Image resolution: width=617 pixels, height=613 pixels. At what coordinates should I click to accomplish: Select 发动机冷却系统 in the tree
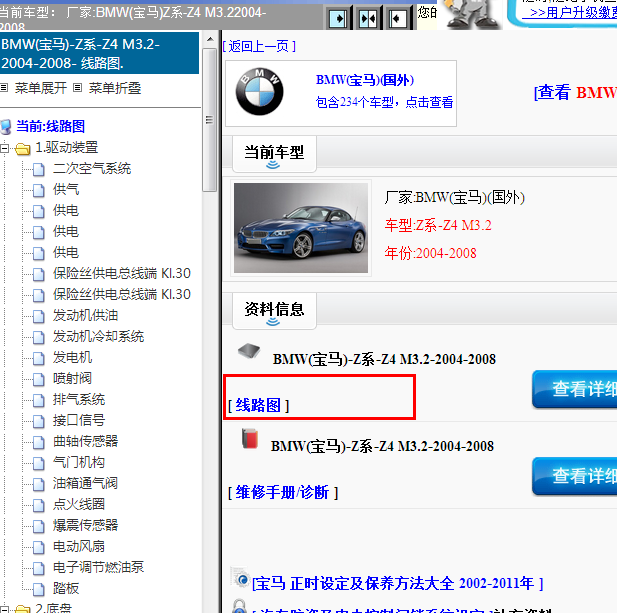pyautogui.click(x=98, y=336)
